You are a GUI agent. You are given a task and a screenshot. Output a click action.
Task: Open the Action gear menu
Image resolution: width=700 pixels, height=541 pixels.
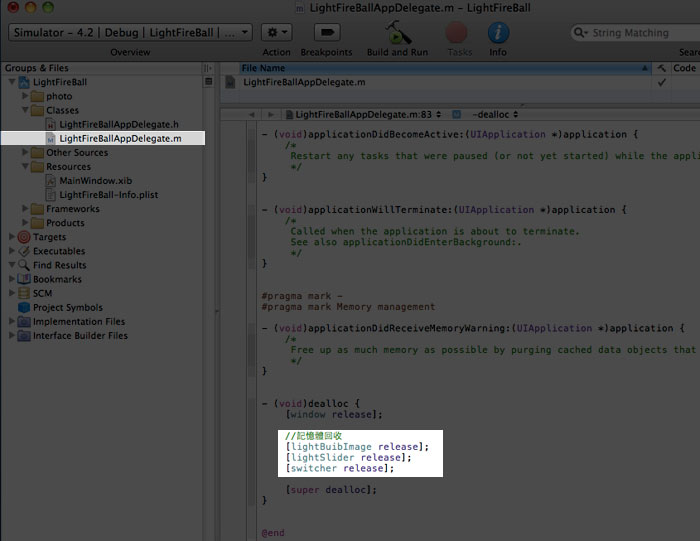(277, 33)
